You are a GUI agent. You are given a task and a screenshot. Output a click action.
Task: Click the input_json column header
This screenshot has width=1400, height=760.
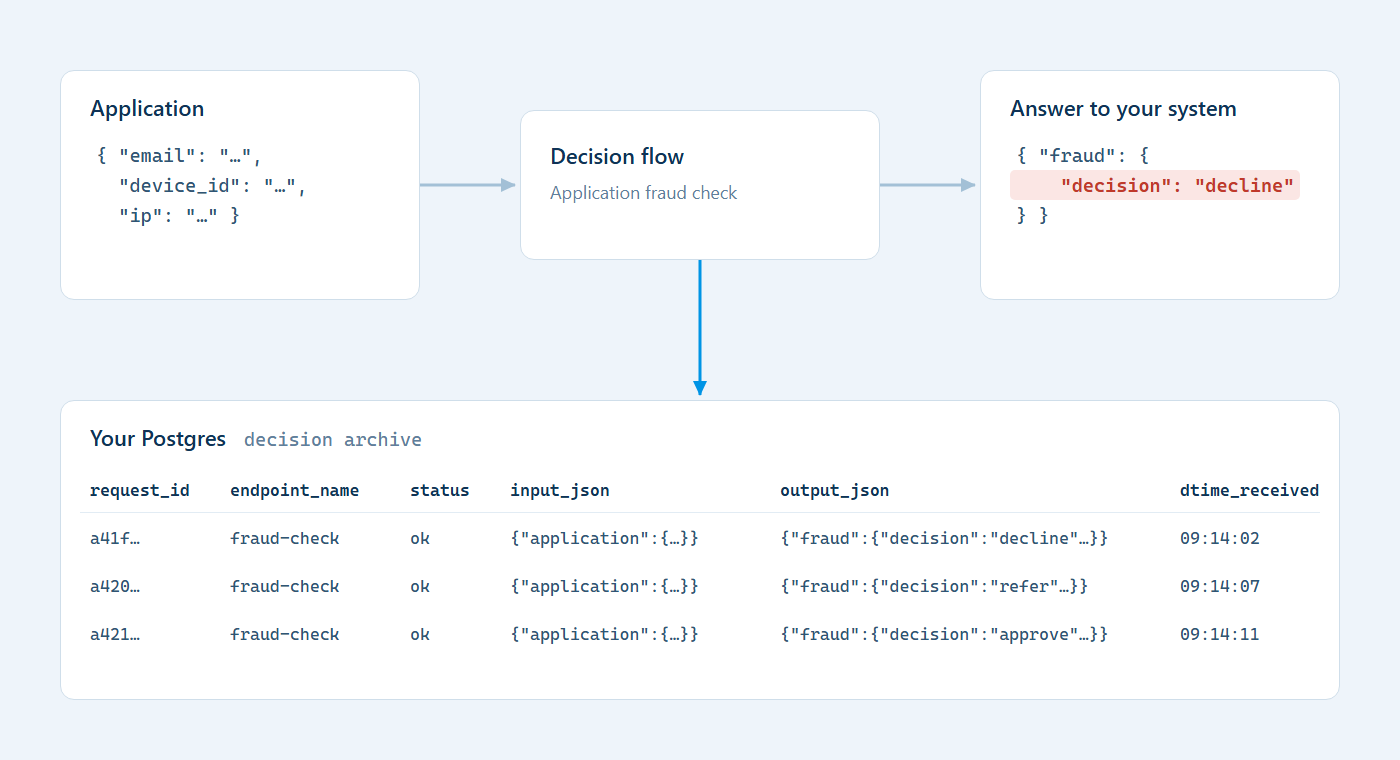click(x=560, y=490)
